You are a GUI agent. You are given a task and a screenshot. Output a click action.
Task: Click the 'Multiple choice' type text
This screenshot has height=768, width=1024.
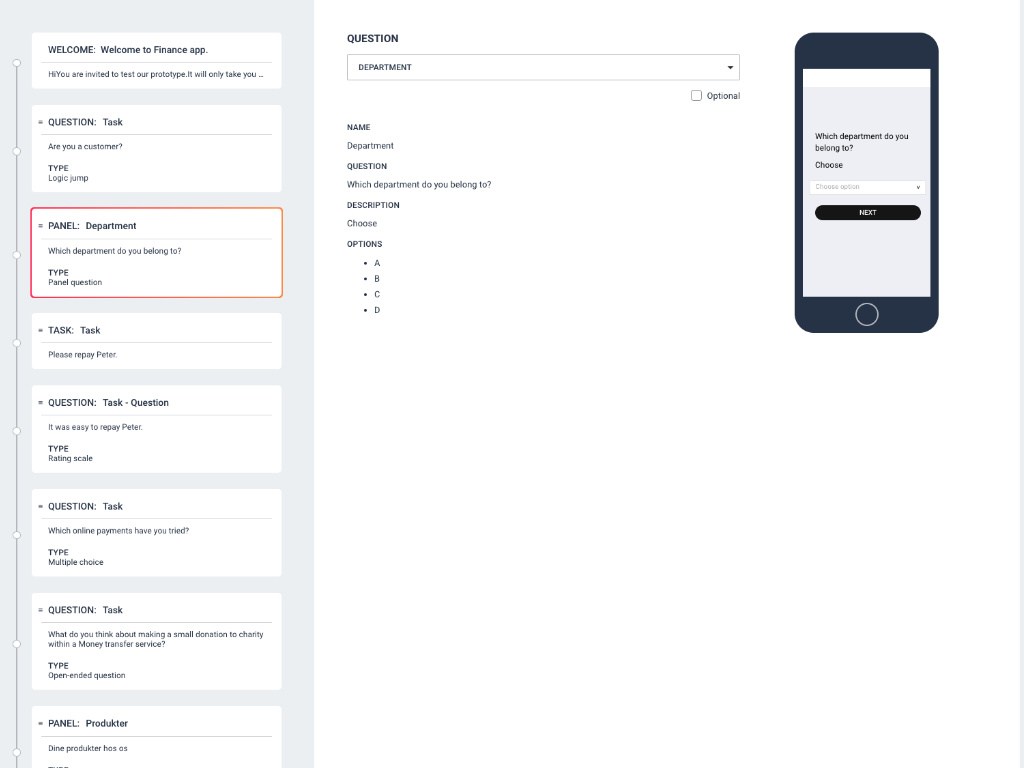coord(76,562)
